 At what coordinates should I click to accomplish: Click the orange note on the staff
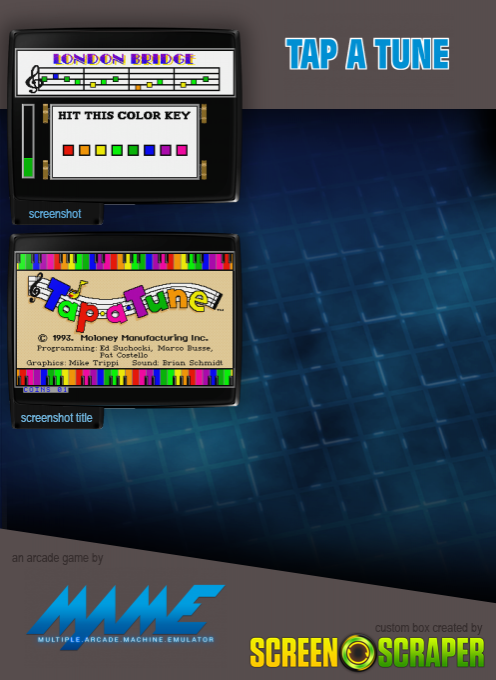138,88
